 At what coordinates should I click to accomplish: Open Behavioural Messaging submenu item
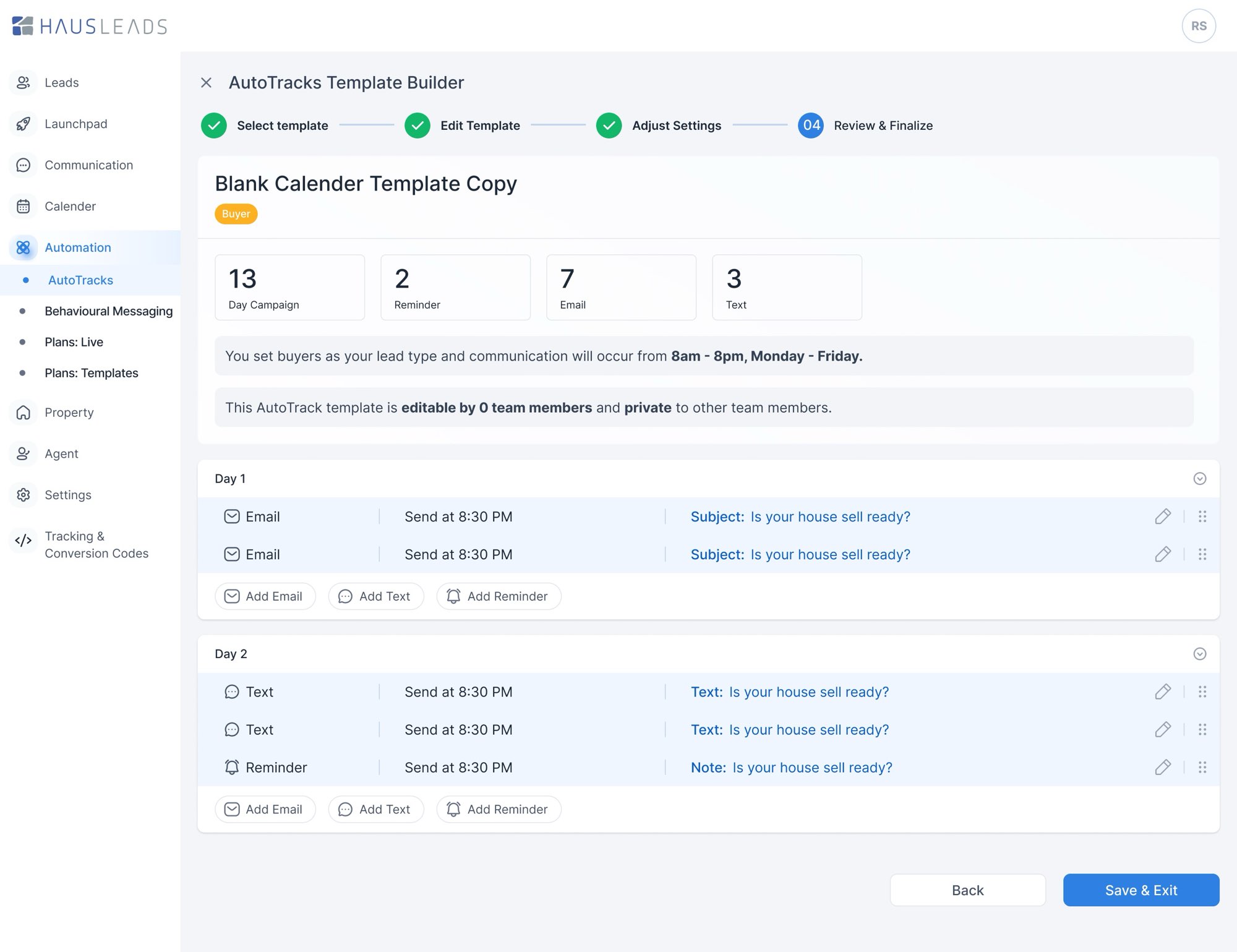pos(108,311)
